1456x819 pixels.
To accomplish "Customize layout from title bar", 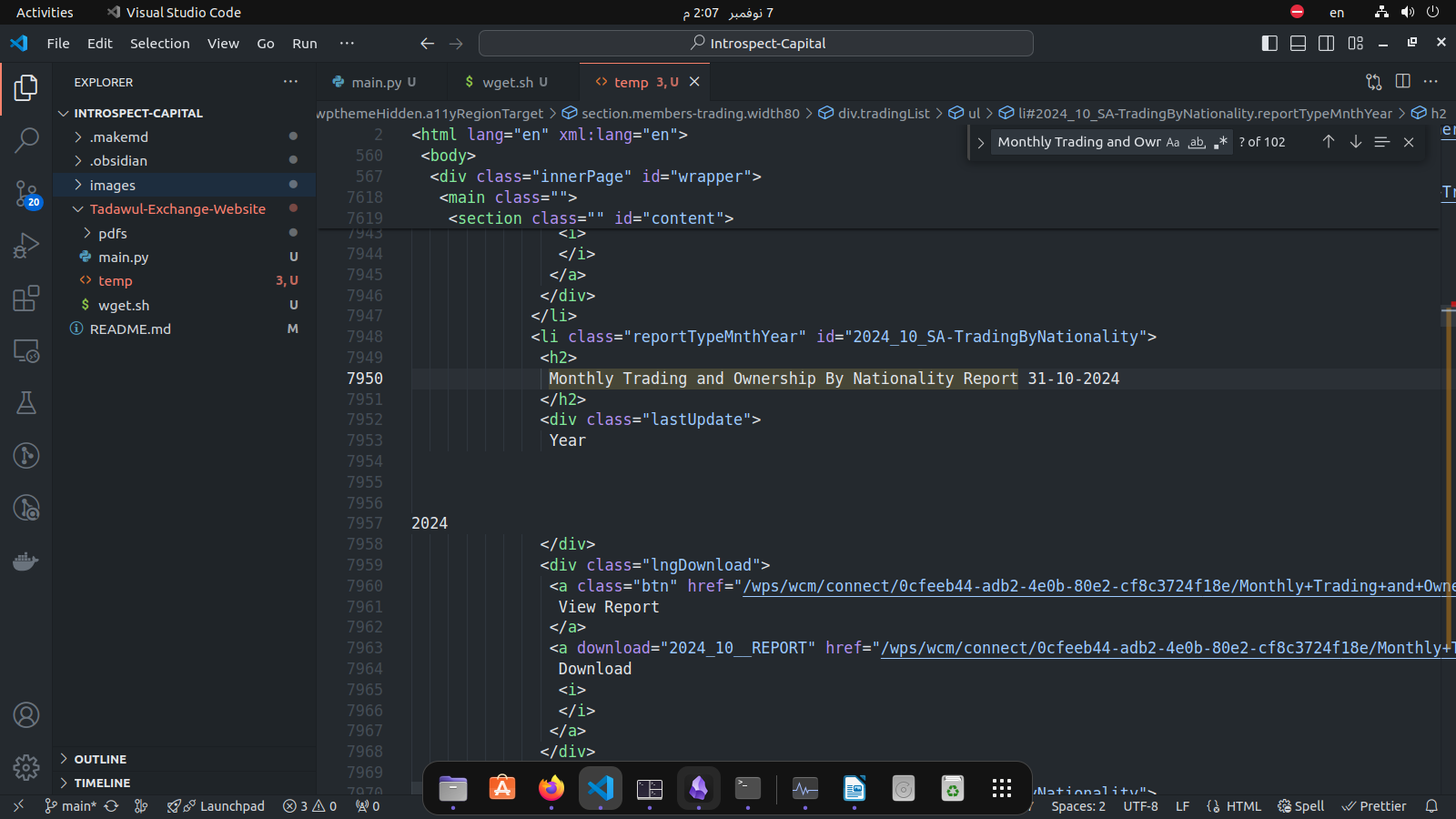I will tap(1355, 43).
